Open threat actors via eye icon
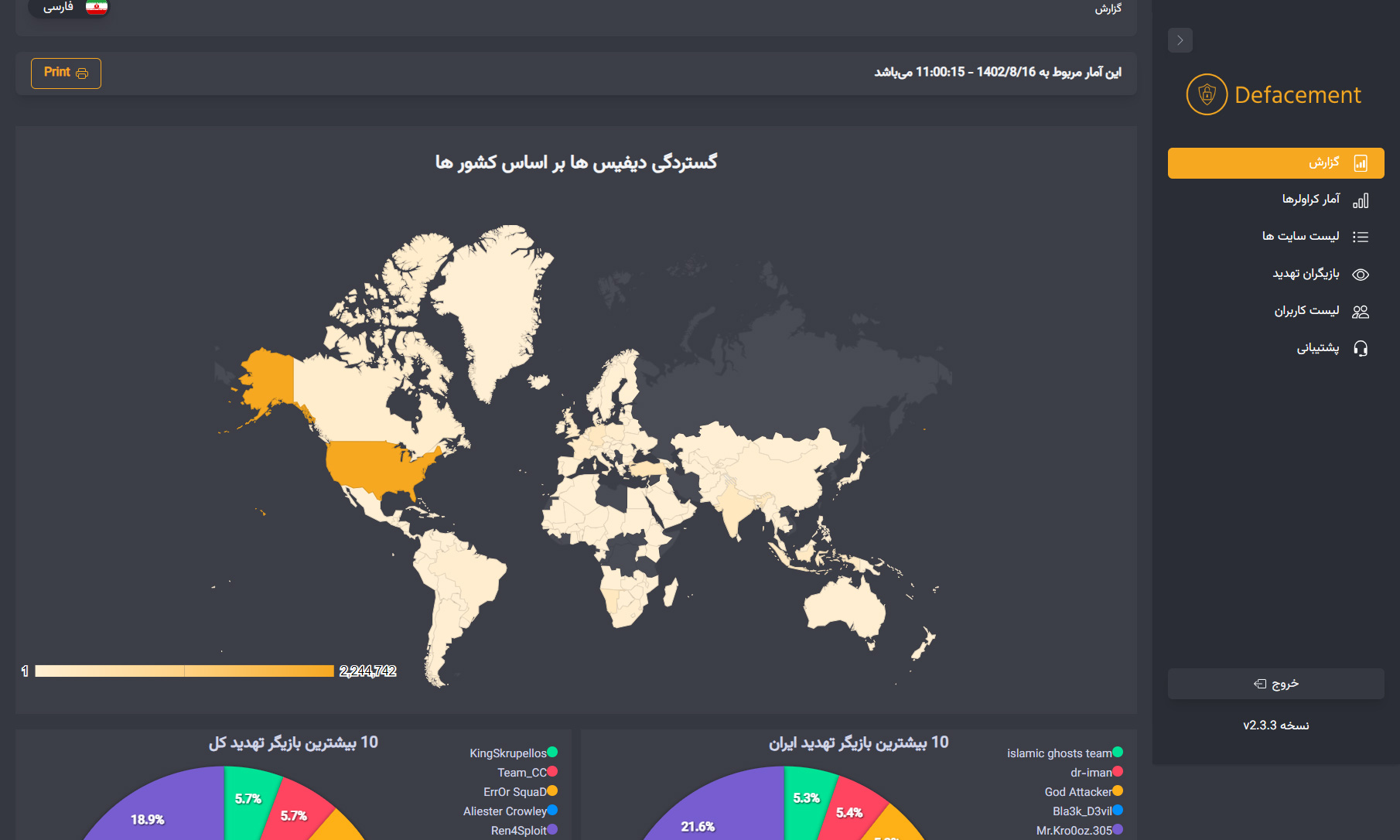Screen dimensions: 1400x840 pyautogui.click(x=1361, y=275)
